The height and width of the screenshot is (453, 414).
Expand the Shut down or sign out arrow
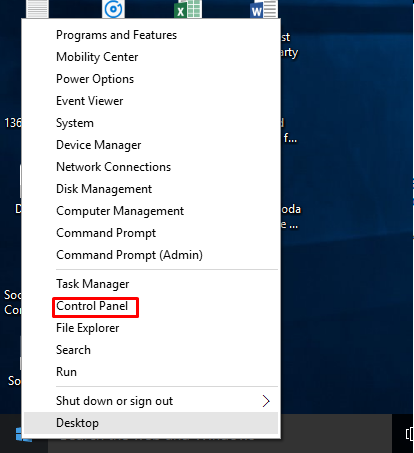click(x=266, y=401)
